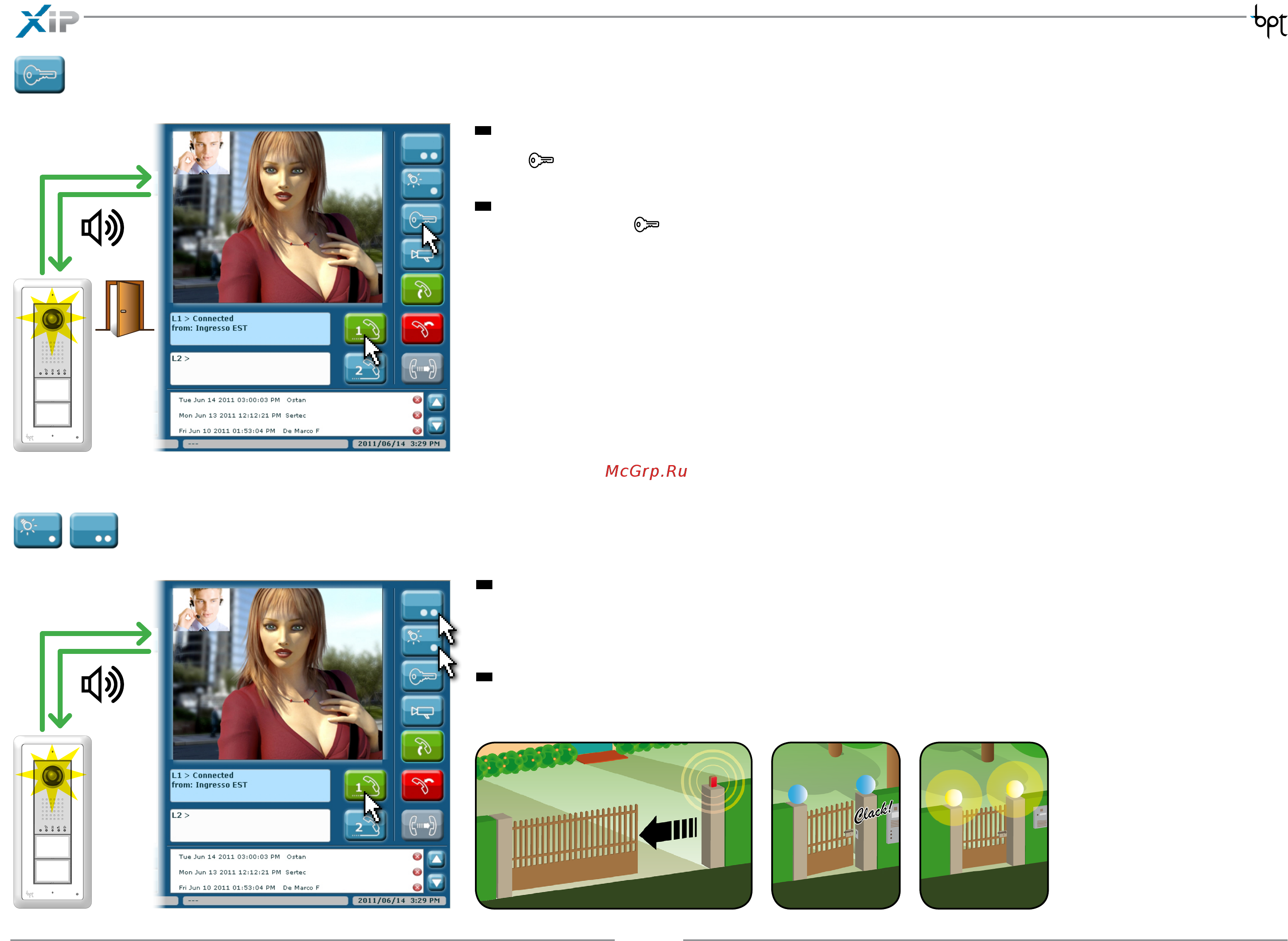Click the '2011/06/14 3:29 PM' status clock in the upper screenshot

tap(399, 444)
